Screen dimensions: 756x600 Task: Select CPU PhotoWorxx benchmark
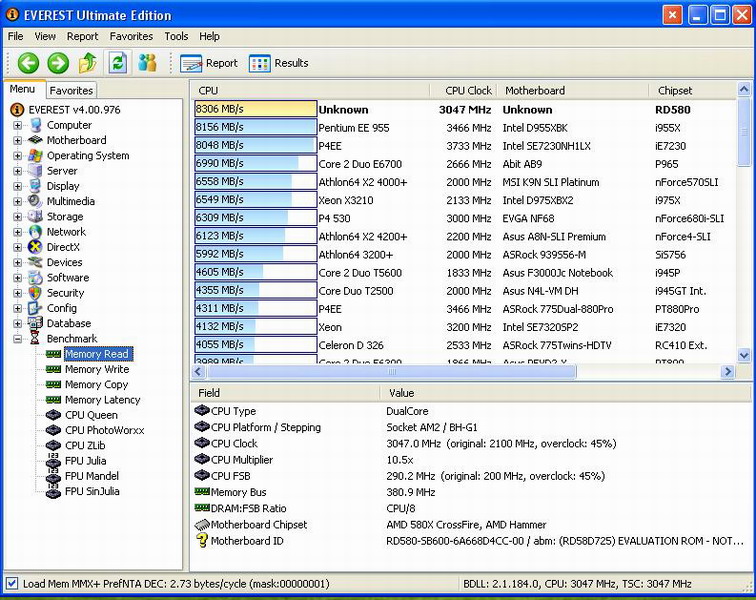click(x=105, y=430)
